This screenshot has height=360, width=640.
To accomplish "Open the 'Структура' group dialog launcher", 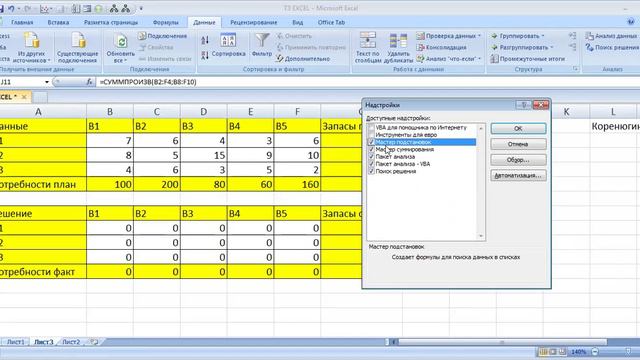I will [576, 69].
